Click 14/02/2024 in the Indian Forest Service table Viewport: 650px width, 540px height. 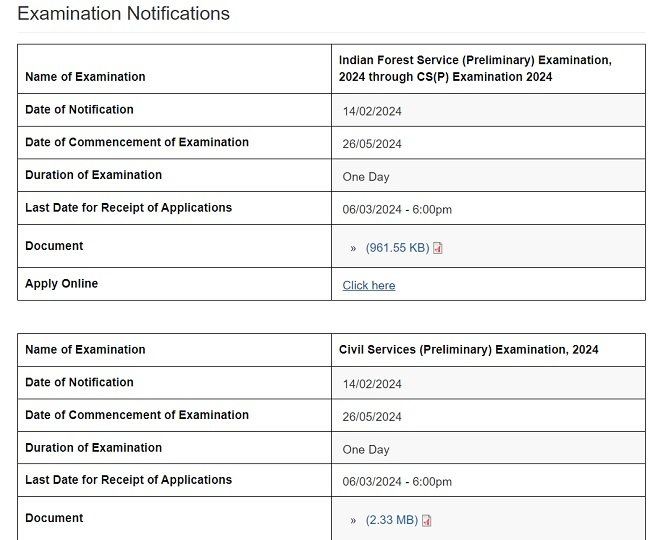click(372, 112)
